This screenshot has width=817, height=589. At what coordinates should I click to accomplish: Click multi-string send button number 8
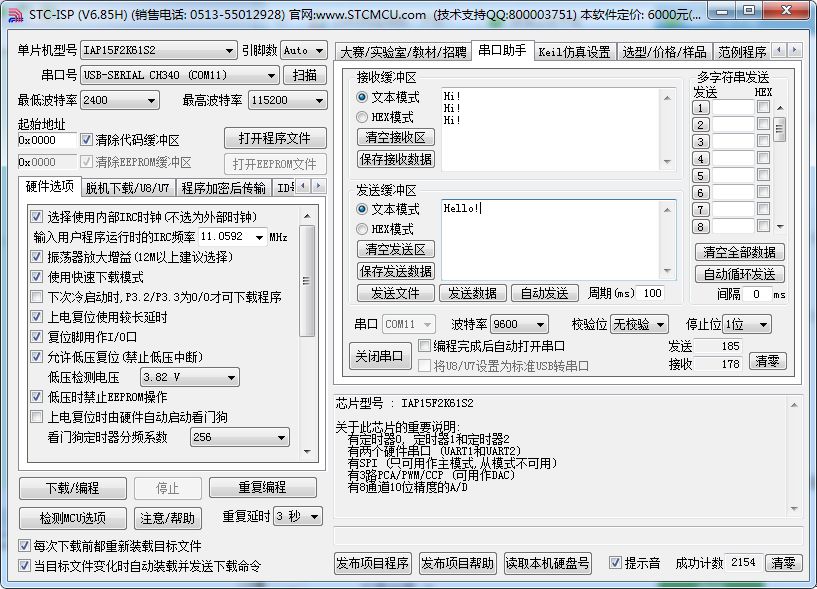[x=700, y=227]
